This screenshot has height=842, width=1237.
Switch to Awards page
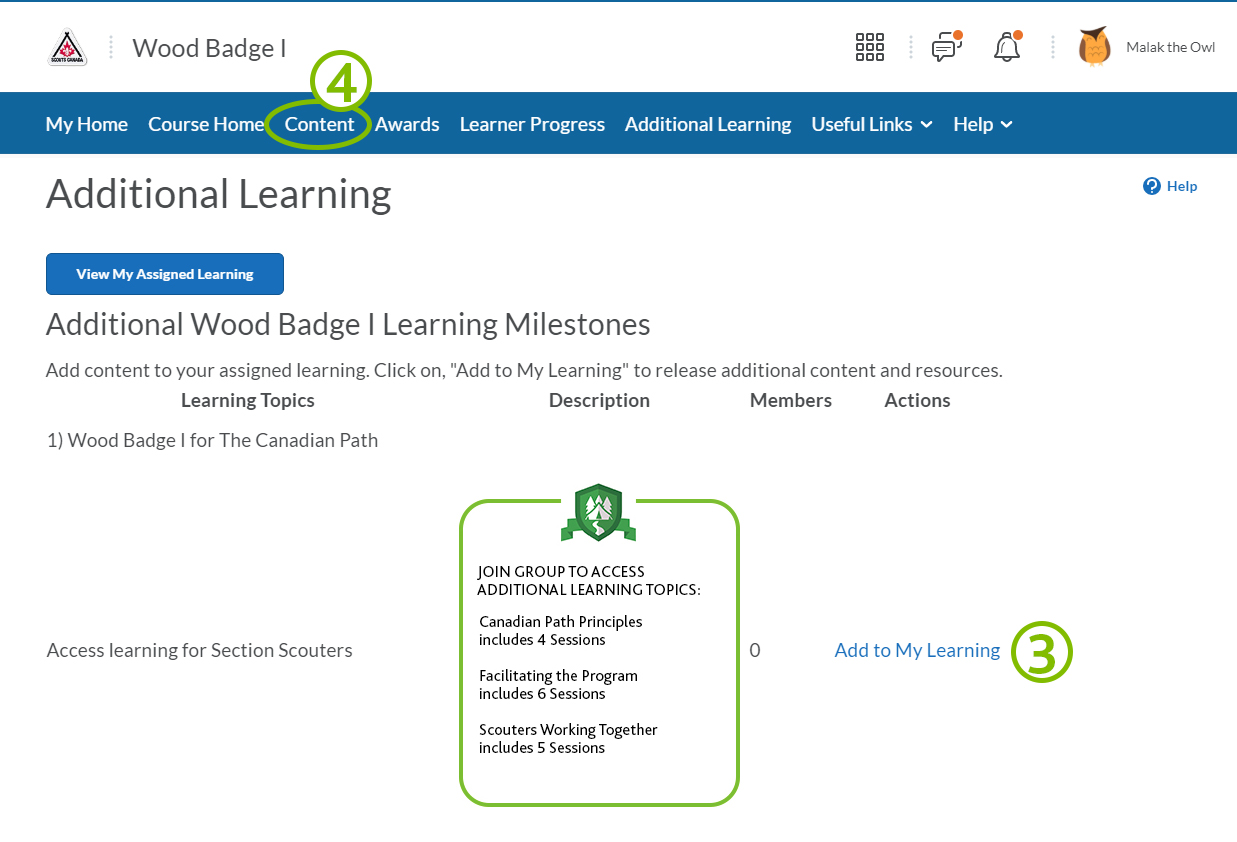pyautogui.click(x=407, y=124)
